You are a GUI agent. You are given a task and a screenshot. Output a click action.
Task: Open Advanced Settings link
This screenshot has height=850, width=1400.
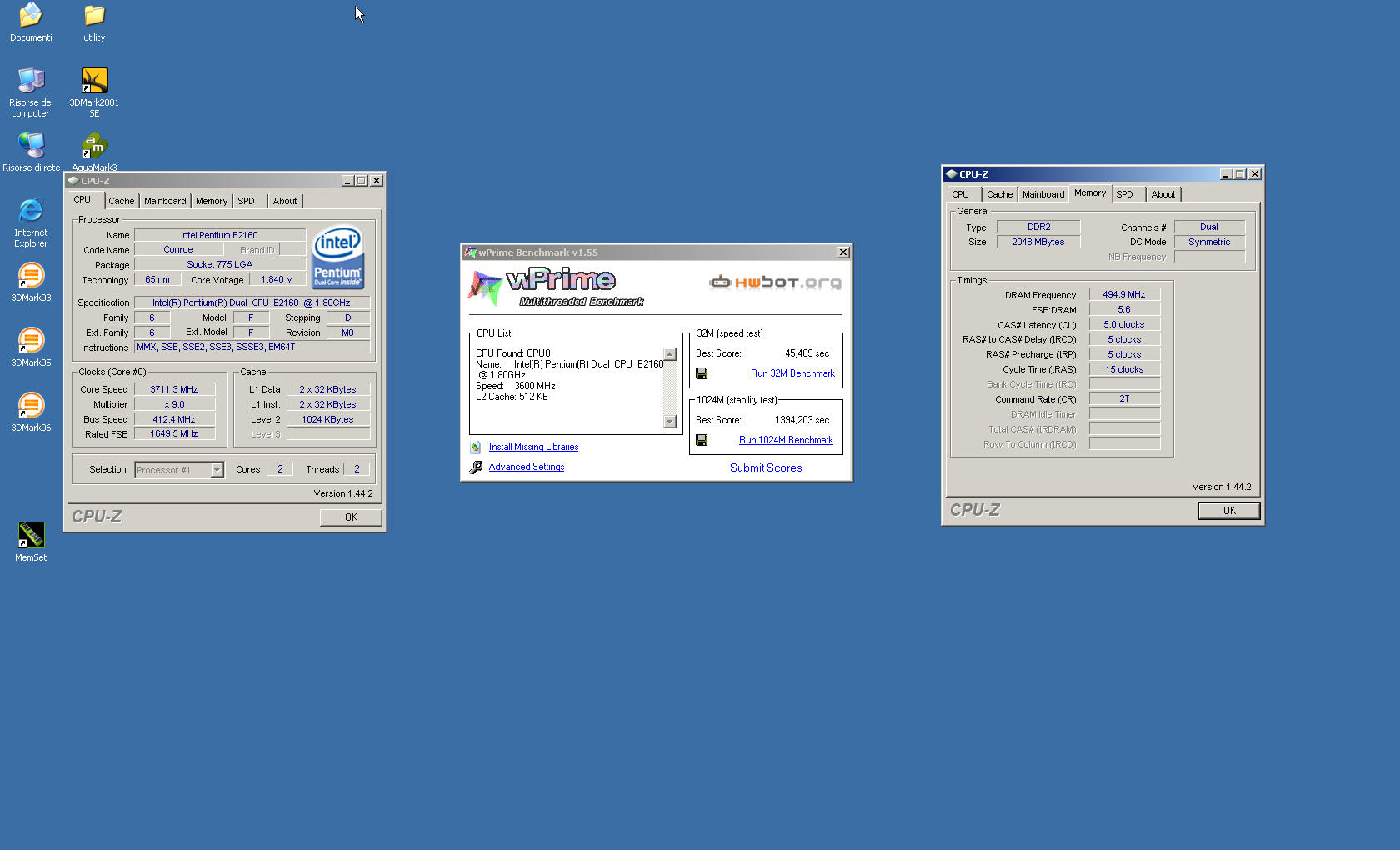click(527, 467)
